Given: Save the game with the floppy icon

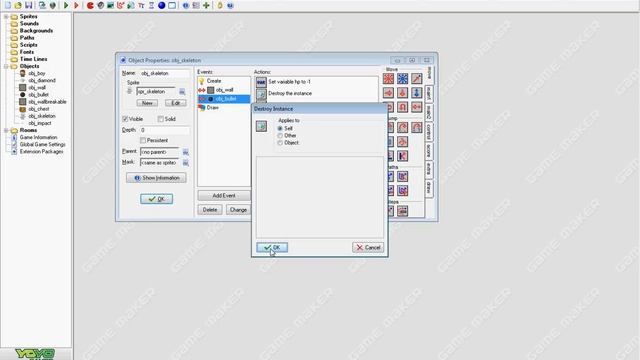Looking at the screenshot, I should point(29,5).
